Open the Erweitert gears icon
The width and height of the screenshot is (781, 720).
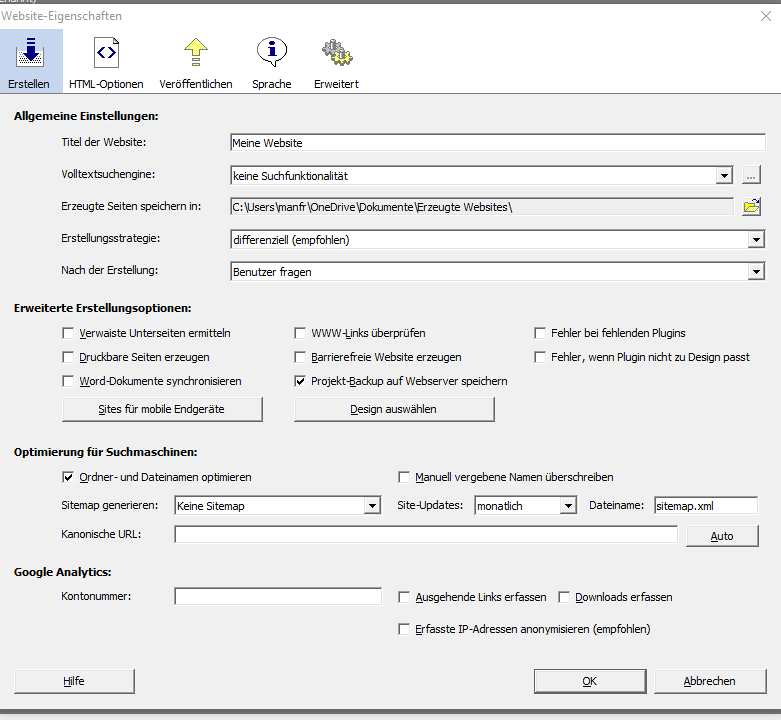[337, 53]
